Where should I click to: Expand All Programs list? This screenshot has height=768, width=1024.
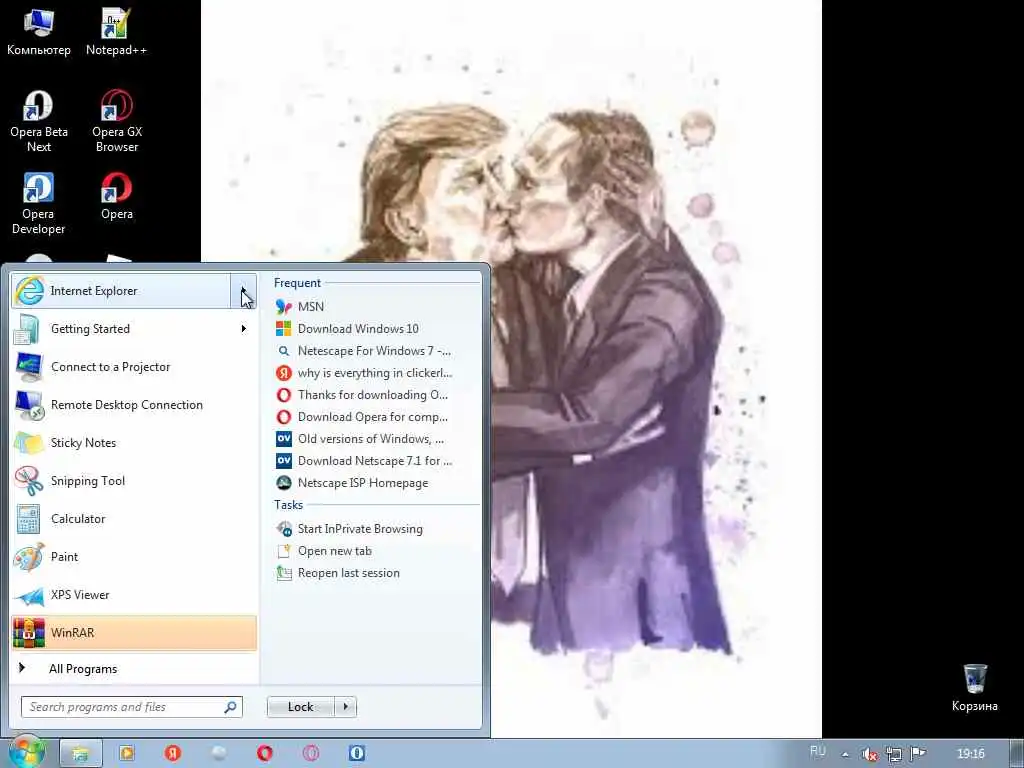pos(134,668)
